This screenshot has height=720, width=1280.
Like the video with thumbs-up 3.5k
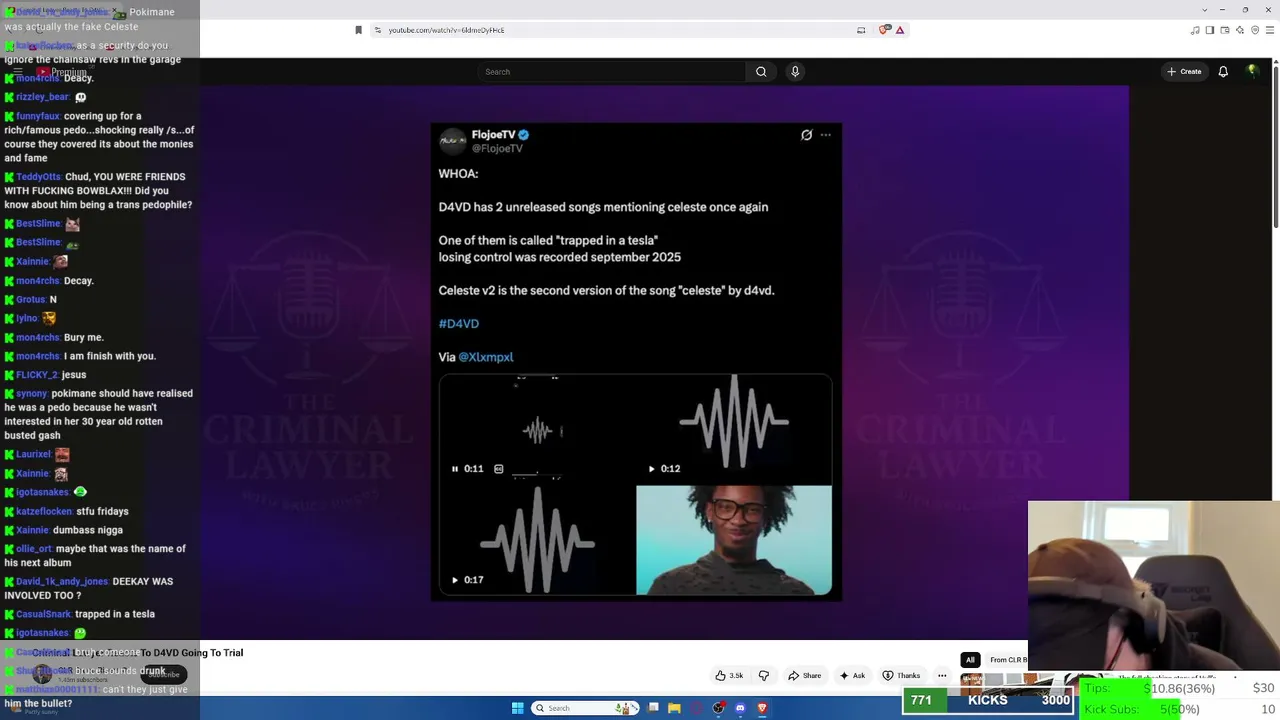point(729,676)
